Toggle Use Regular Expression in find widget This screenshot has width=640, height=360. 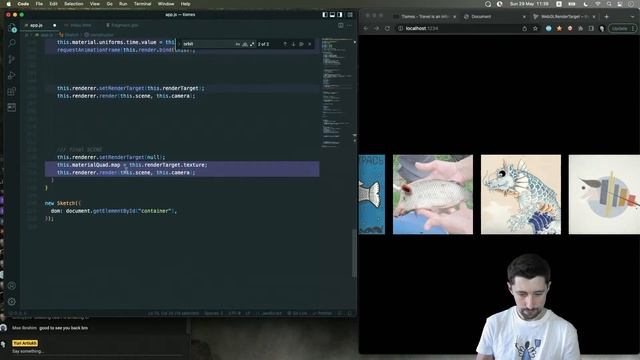[x=252, y=44]
